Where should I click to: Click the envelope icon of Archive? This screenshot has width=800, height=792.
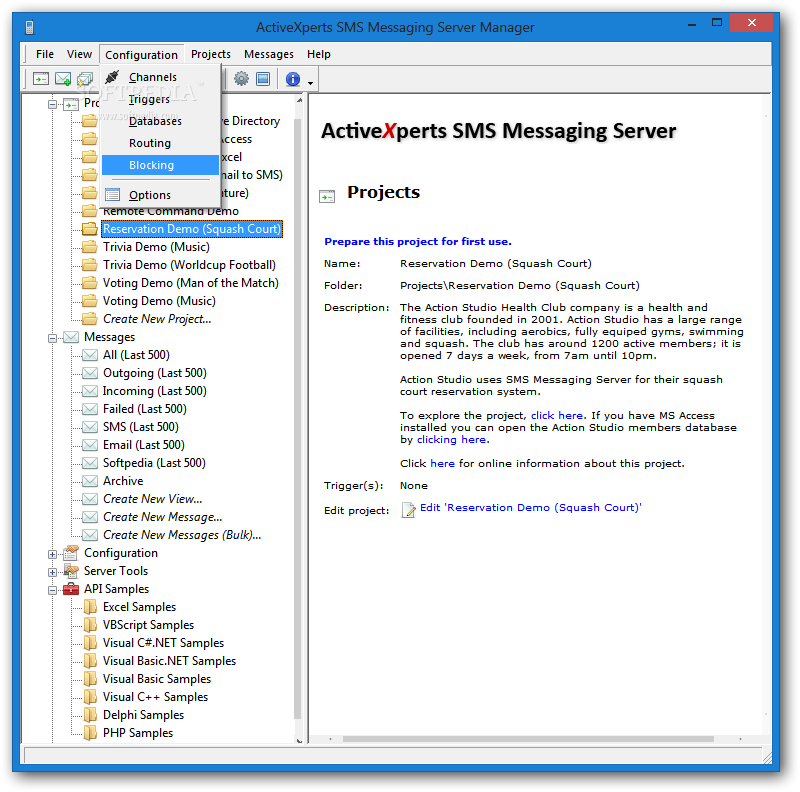coord(90,481)
